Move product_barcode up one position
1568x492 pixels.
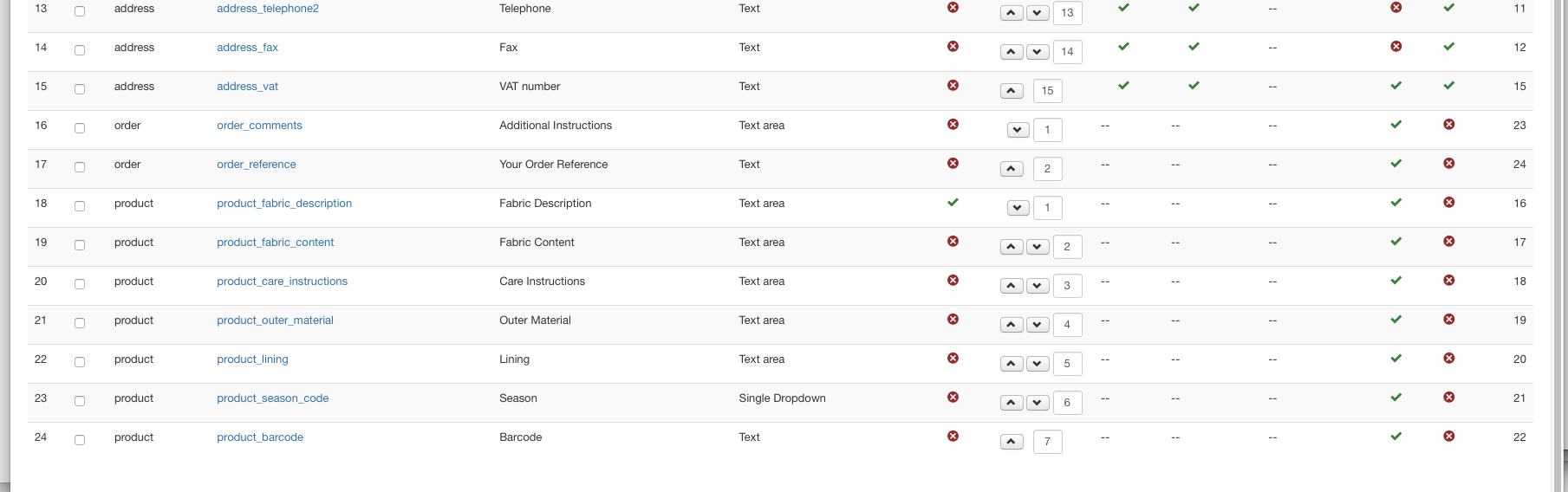click(x=1012, y=442)
